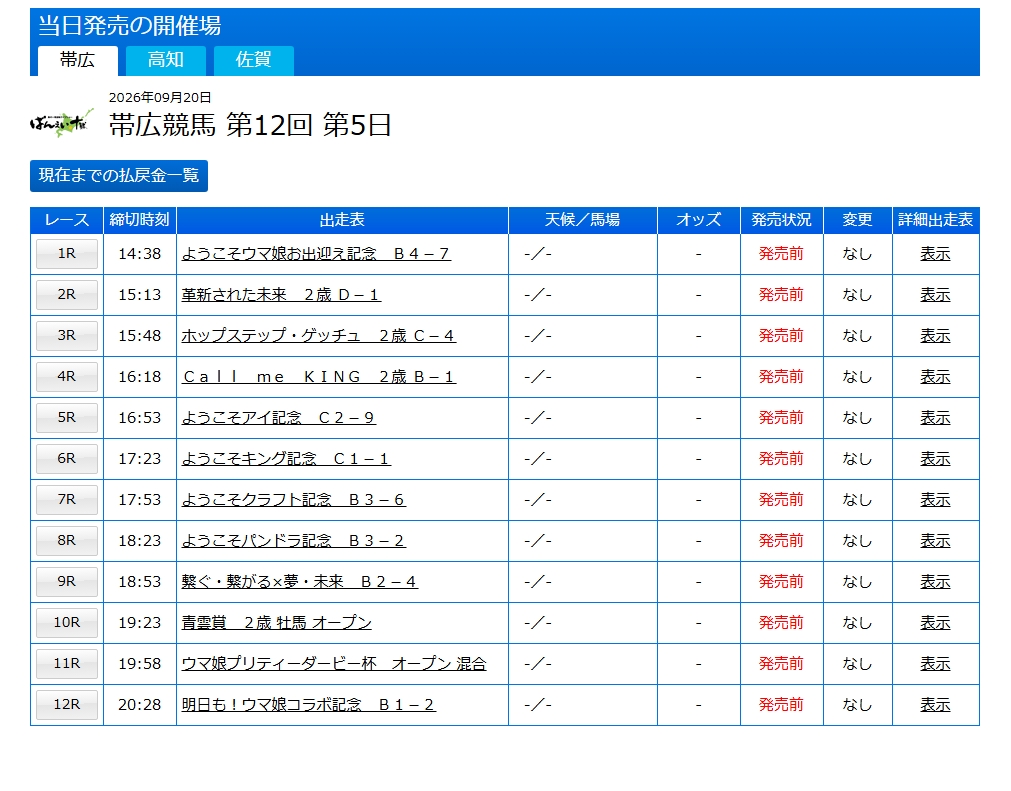Viewport: 1011px width, 791px height.
Task: Click the 出走表 column header
Action: 342,220
